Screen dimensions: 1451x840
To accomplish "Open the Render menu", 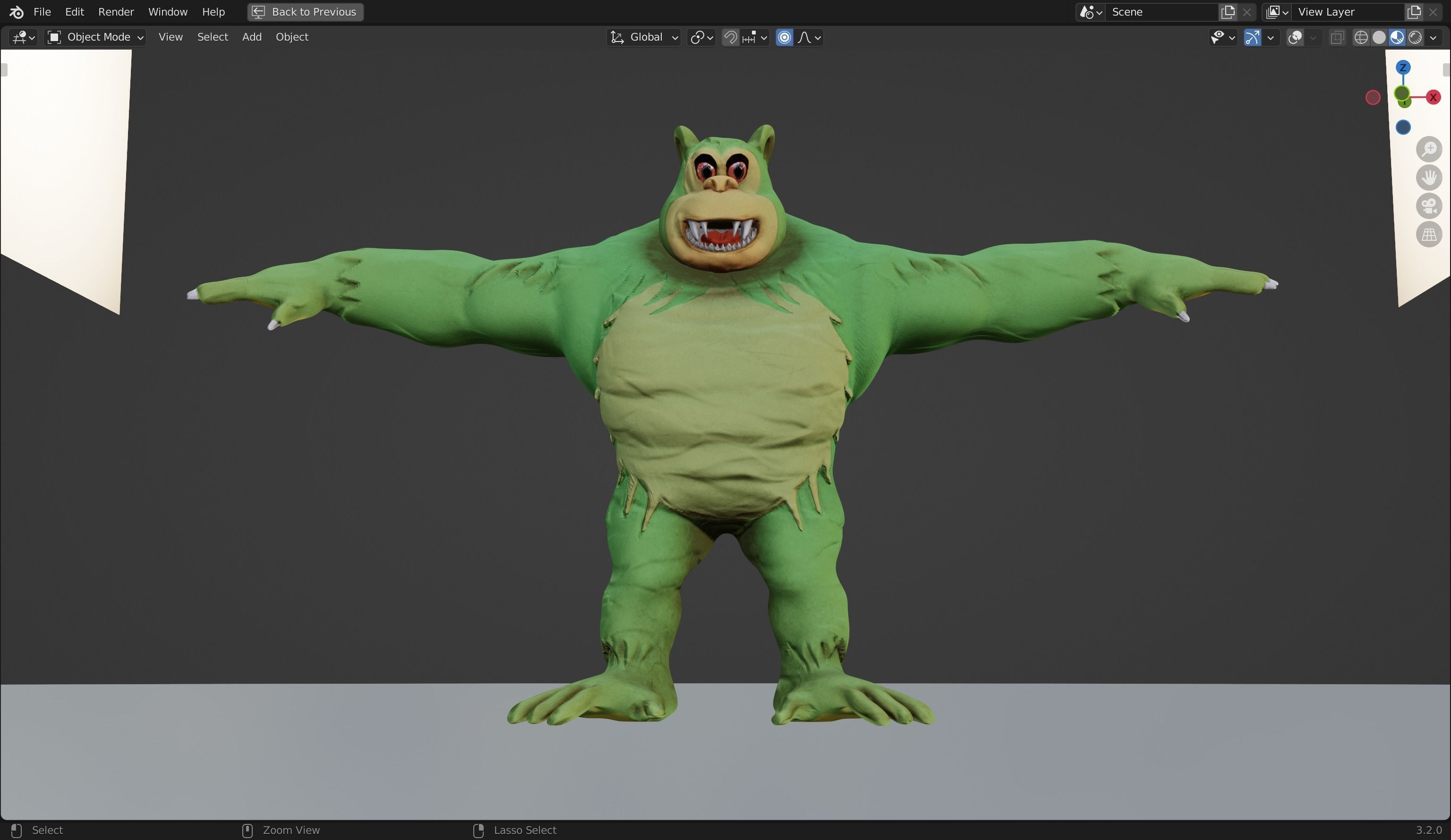I will (x=116, y=11).
